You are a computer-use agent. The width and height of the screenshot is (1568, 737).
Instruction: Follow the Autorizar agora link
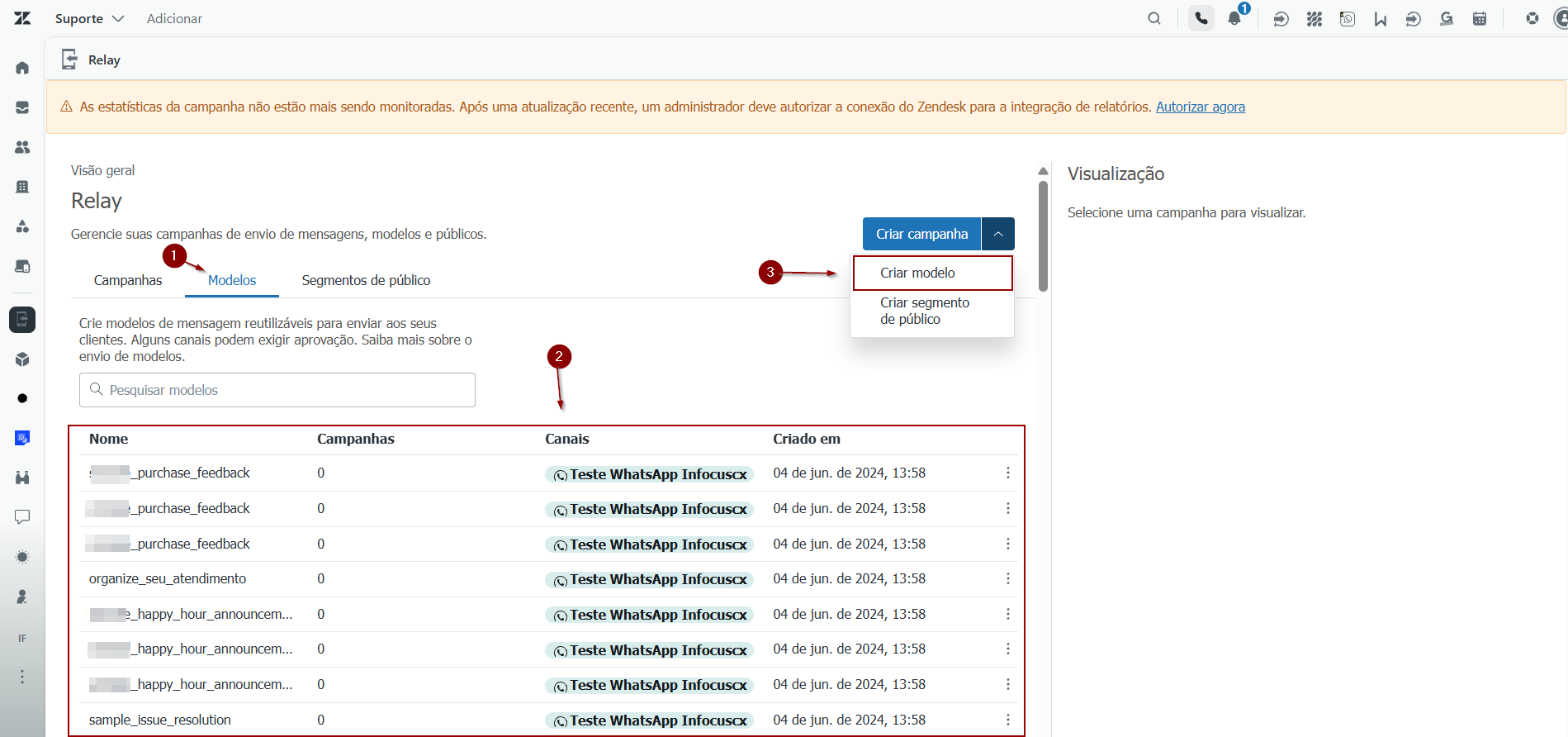click(1201, 107)
